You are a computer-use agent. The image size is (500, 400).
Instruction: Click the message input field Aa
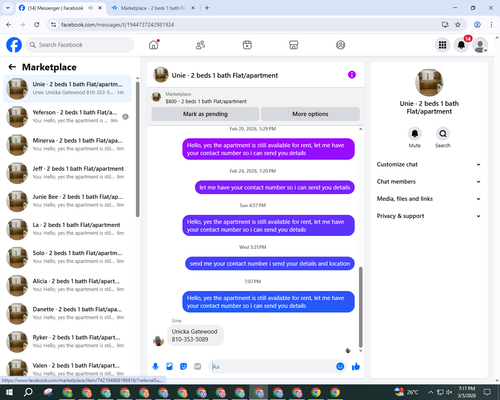click(272, 367)
